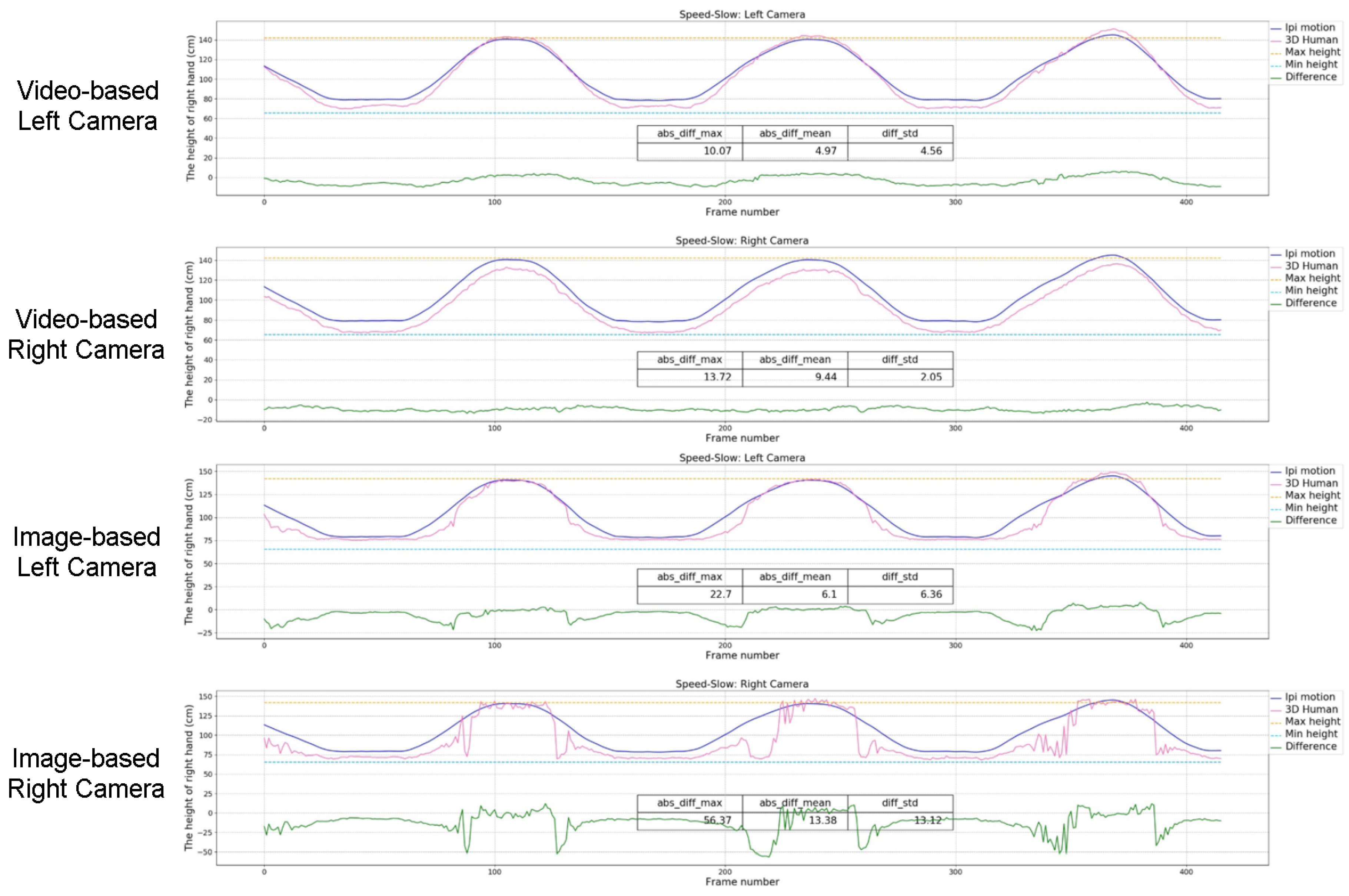Click Difference legend entry in bottom chart

(1310, 746)
